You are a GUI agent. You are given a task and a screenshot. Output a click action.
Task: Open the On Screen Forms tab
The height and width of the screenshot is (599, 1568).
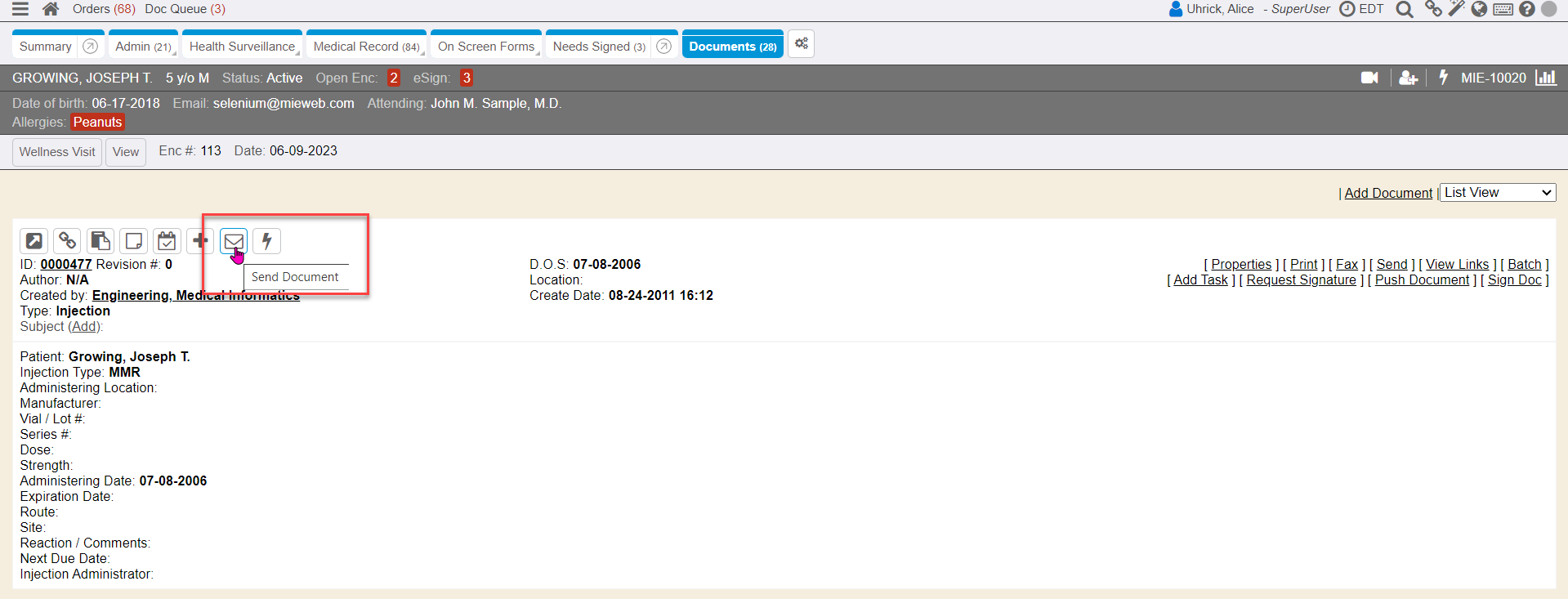pyautogui.click(x=486, y=47)
